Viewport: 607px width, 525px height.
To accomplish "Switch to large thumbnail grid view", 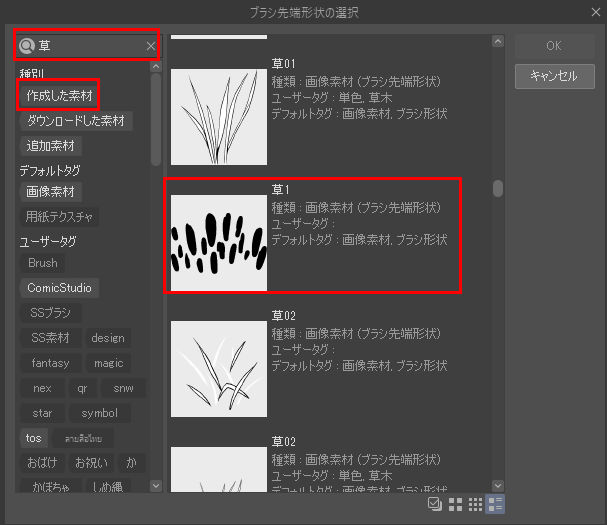I will click(x=456, y=503).
